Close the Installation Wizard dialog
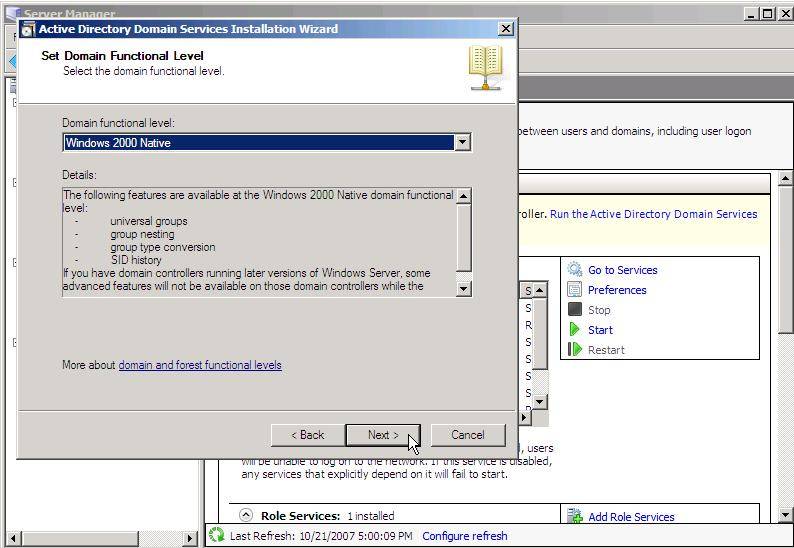The image size is (794, 548). pyautogui.click(x=505, y=29)
